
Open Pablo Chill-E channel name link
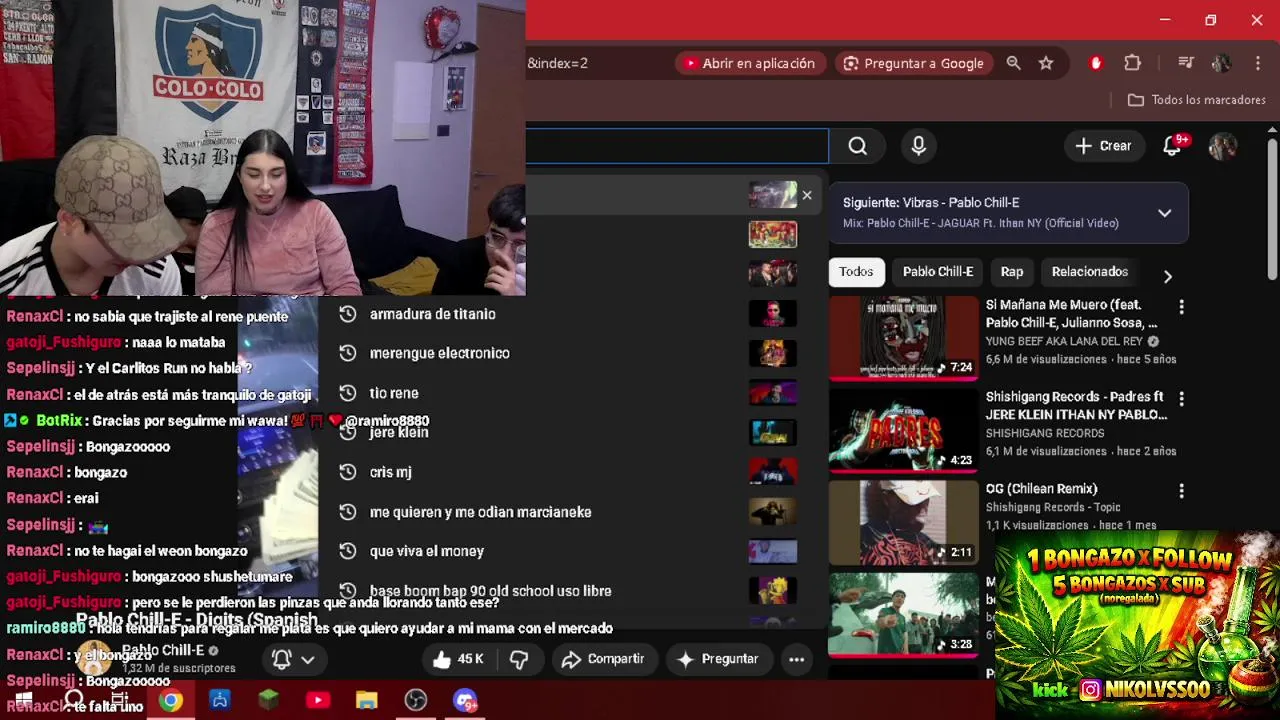(x=162, y=650)
